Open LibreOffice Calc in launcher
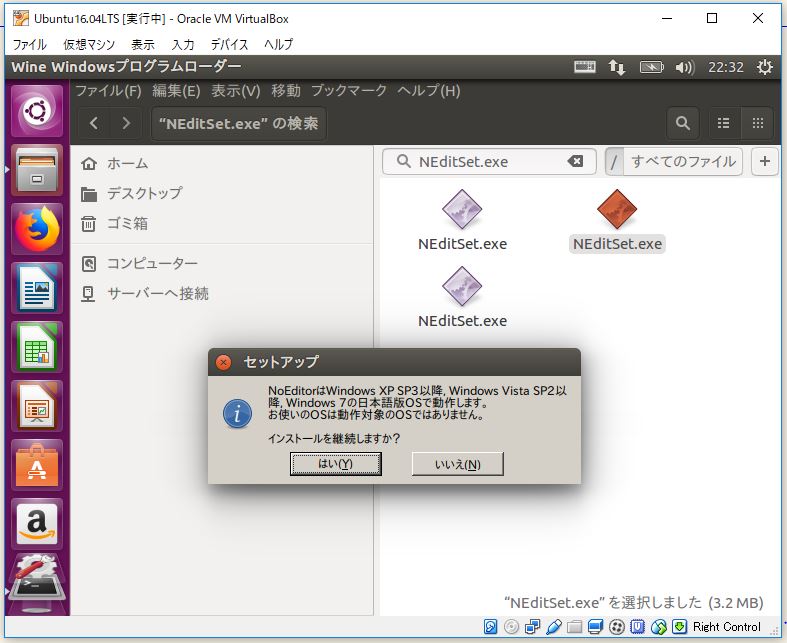The image size is (787, 643). (x=37, y=347)
